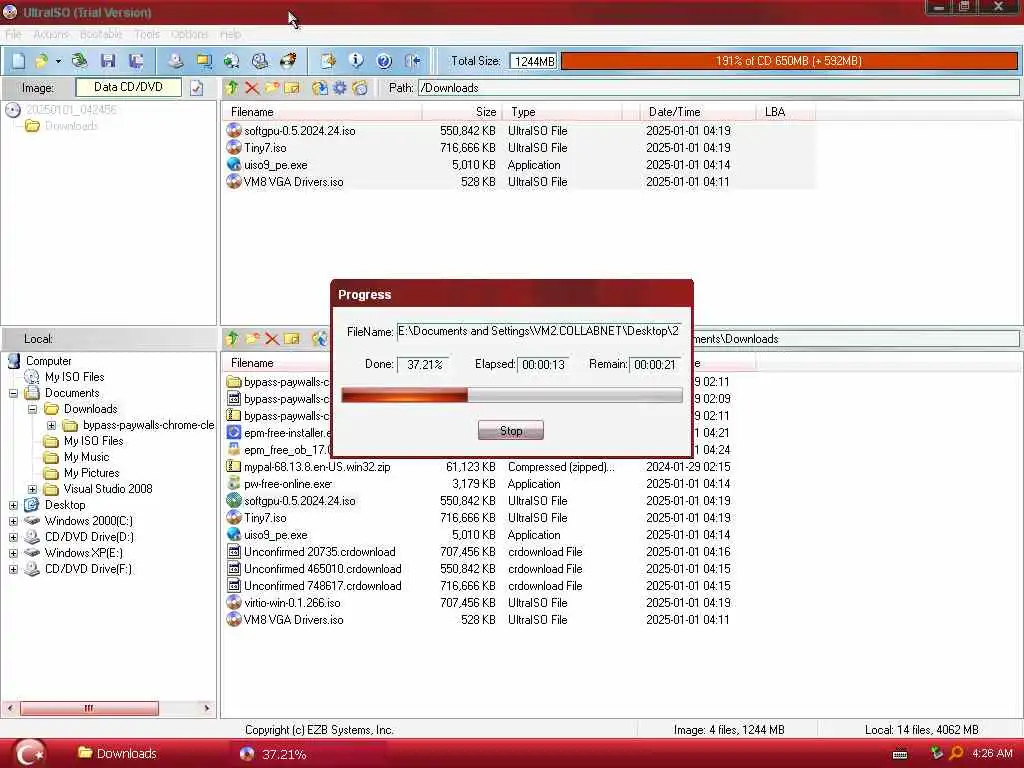The width and height of the screenshot is (1024, 768).
Task: Click the Data CD/DVD image type button
Action: tap(129, 87)
